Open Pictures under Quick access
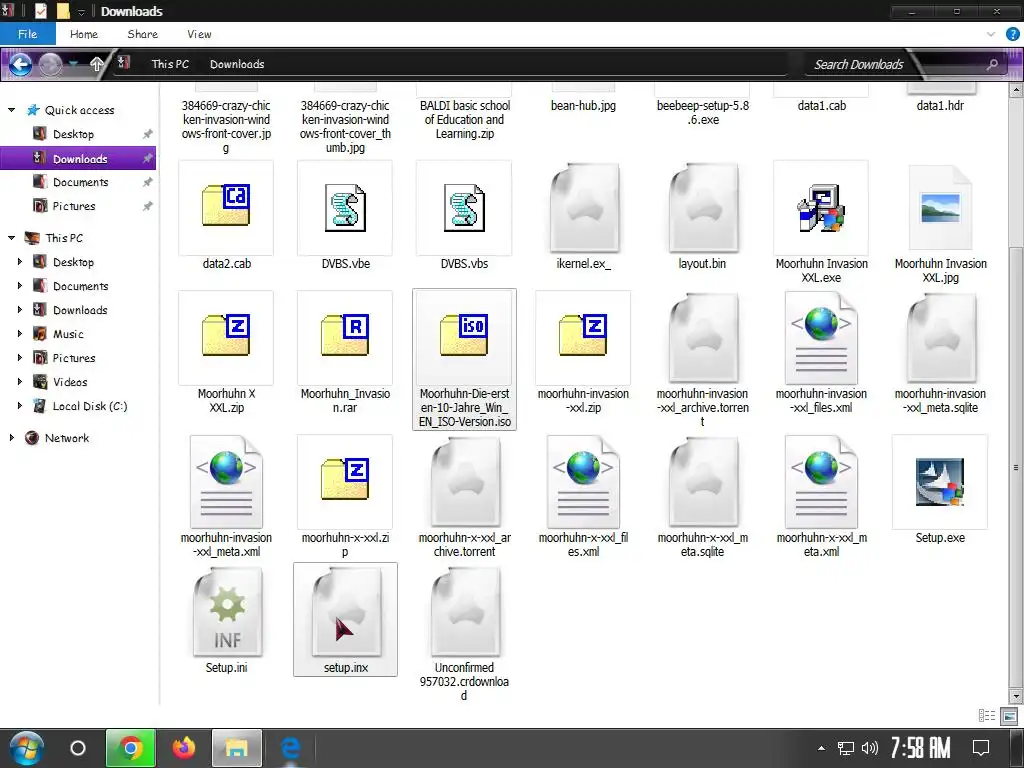 point(74,206)
